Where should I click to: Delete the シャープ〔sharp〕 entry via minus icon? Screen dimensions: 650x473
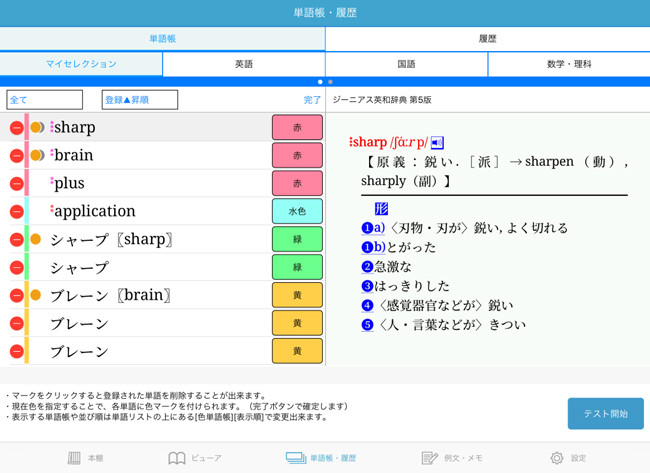point(17,240)
